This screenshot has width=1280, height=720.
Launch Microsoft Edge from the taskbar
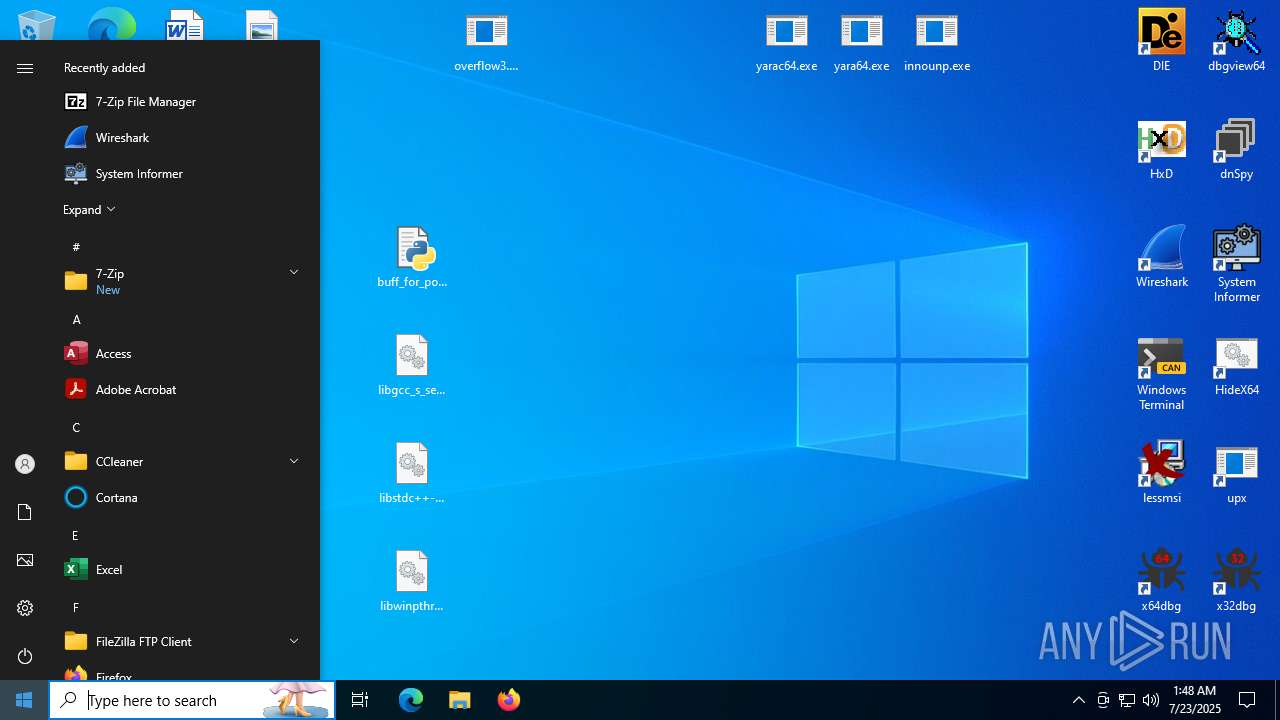[x=411, y=700]
